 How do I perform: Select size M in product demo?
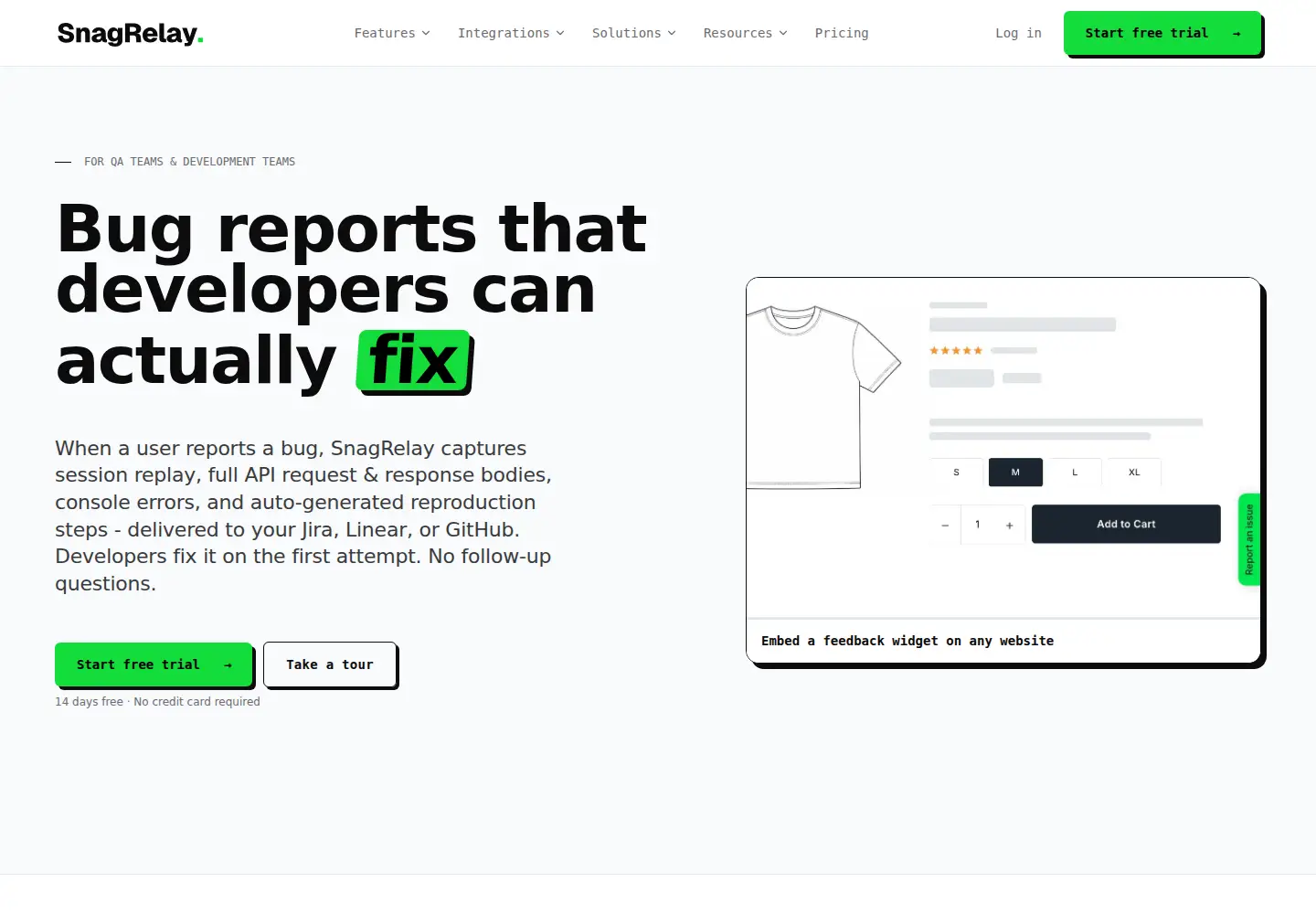click(x=1015, y=473)
